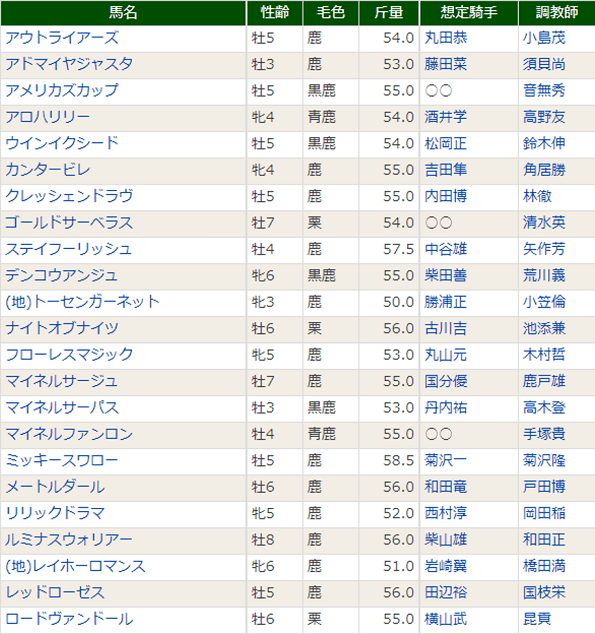Viewport: 595px width, 634px height.
Task: Open trainer link 小島茂
Action: coord(544,38)
